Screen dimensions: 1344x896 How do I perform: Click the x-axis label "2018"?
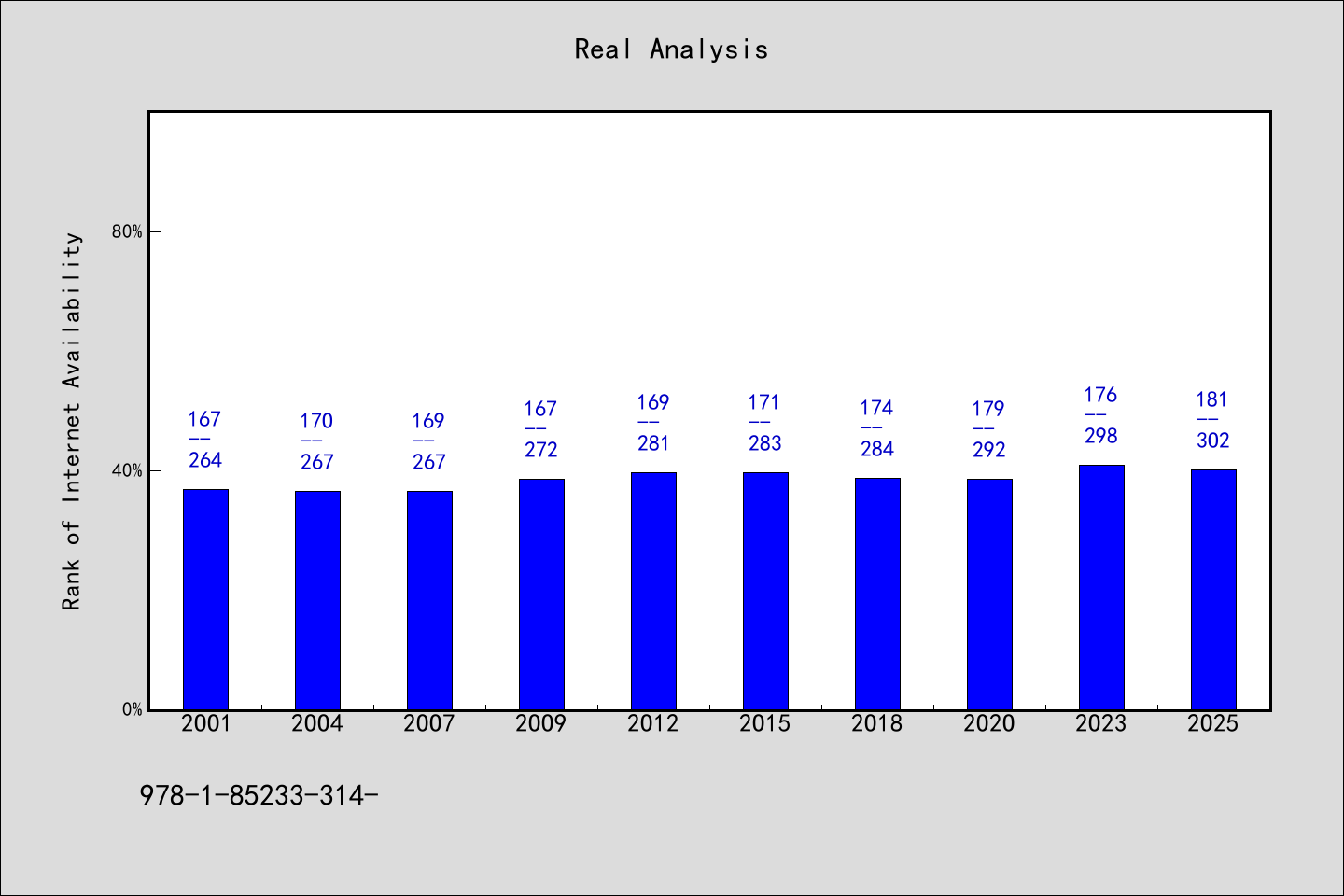click(x=877, y=723)
